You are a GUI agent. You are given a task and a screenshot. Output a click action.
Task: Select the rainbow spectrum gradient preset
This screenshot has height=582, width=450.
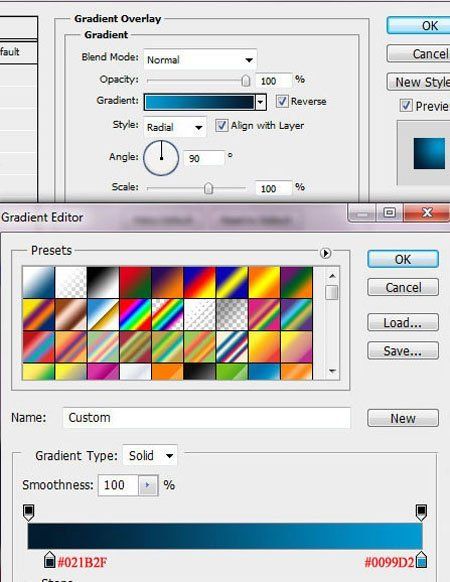[135, 314]
